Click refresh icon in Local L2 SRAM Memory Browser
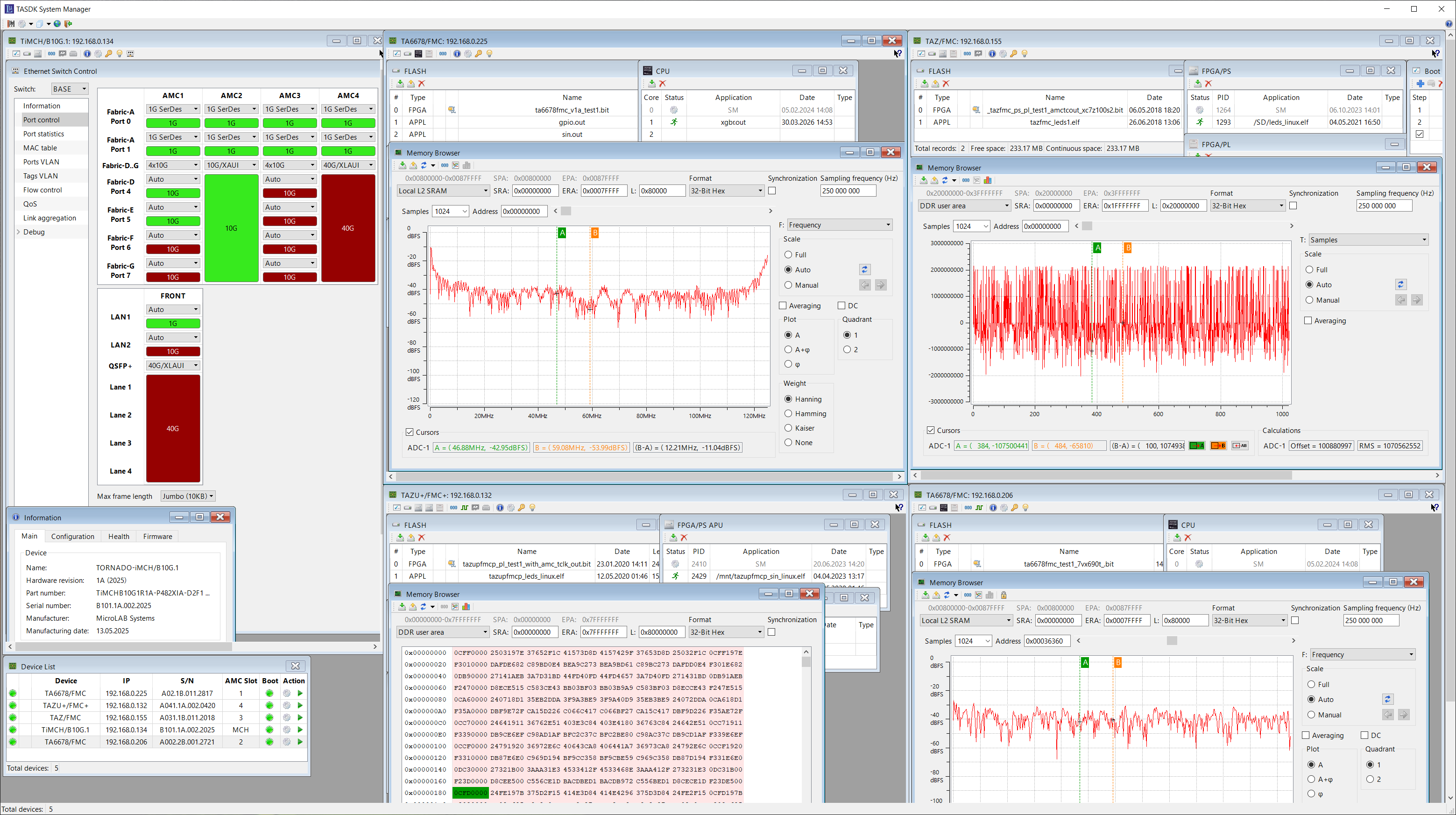This screenshot has width=1456, height=815. tap(424, 166)
